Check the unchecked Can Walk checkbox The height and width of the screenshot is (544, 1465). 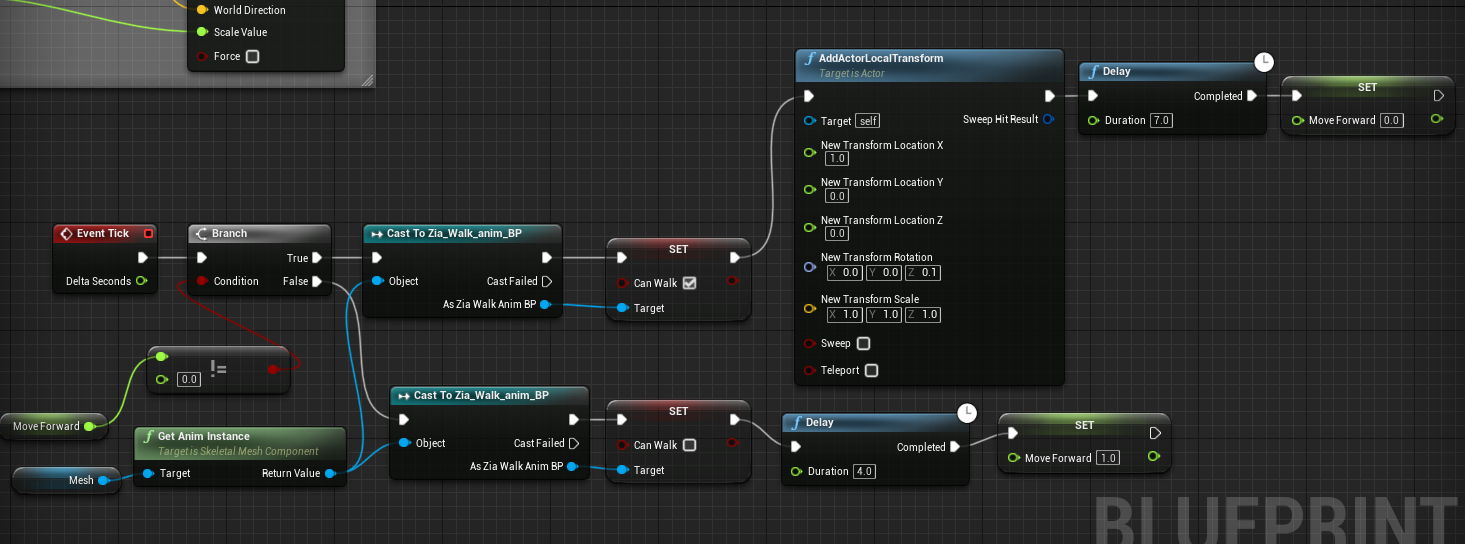[x=689, y=445]
